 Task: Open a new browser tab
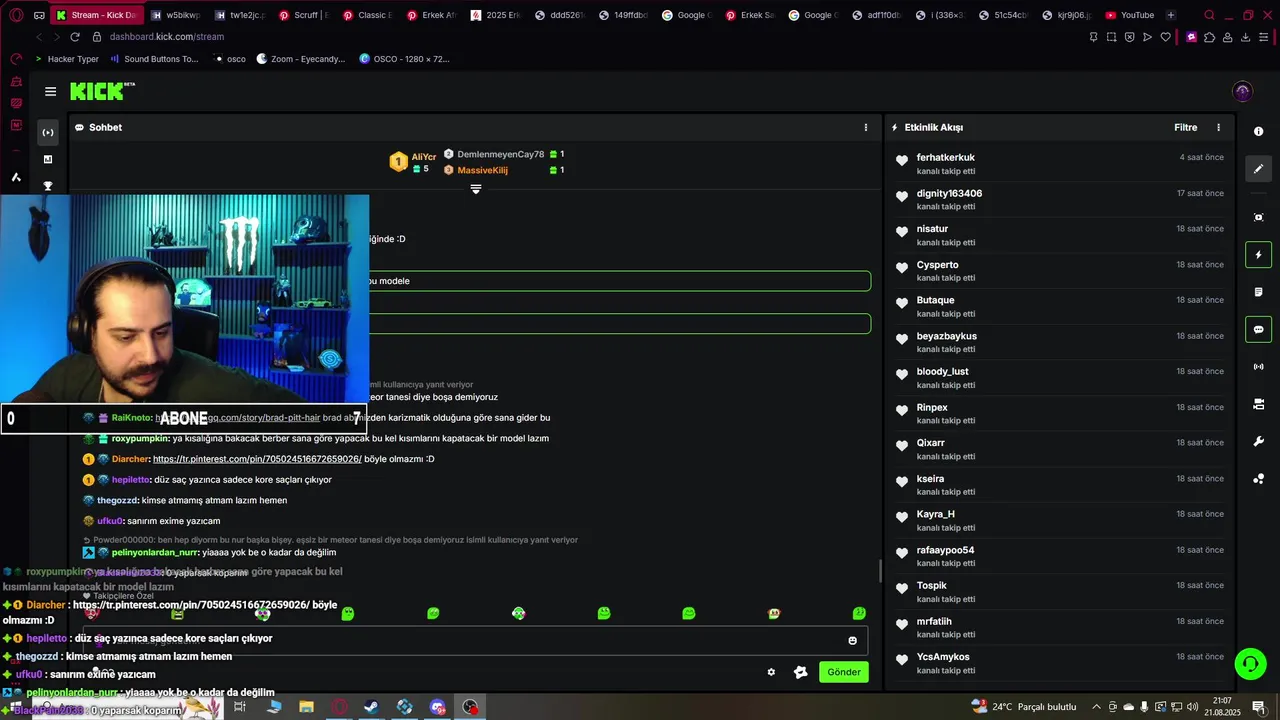tap(1171, 15)
